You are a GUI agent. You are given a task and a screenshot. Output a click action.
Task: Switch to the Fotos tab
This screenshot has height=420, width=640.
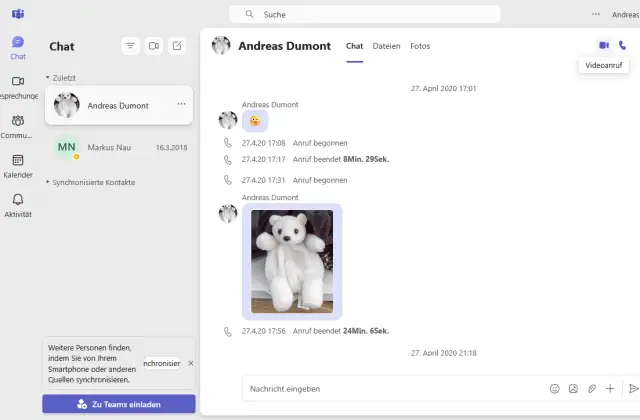coord(420,46)
